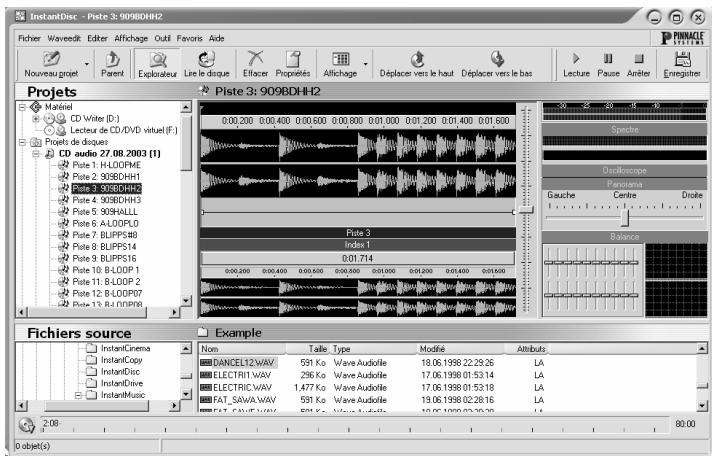This screenshot has width=712, height=456.
Task: Open the Nouveau projet dropdown arrow
Action: click(x=87, y=64)
